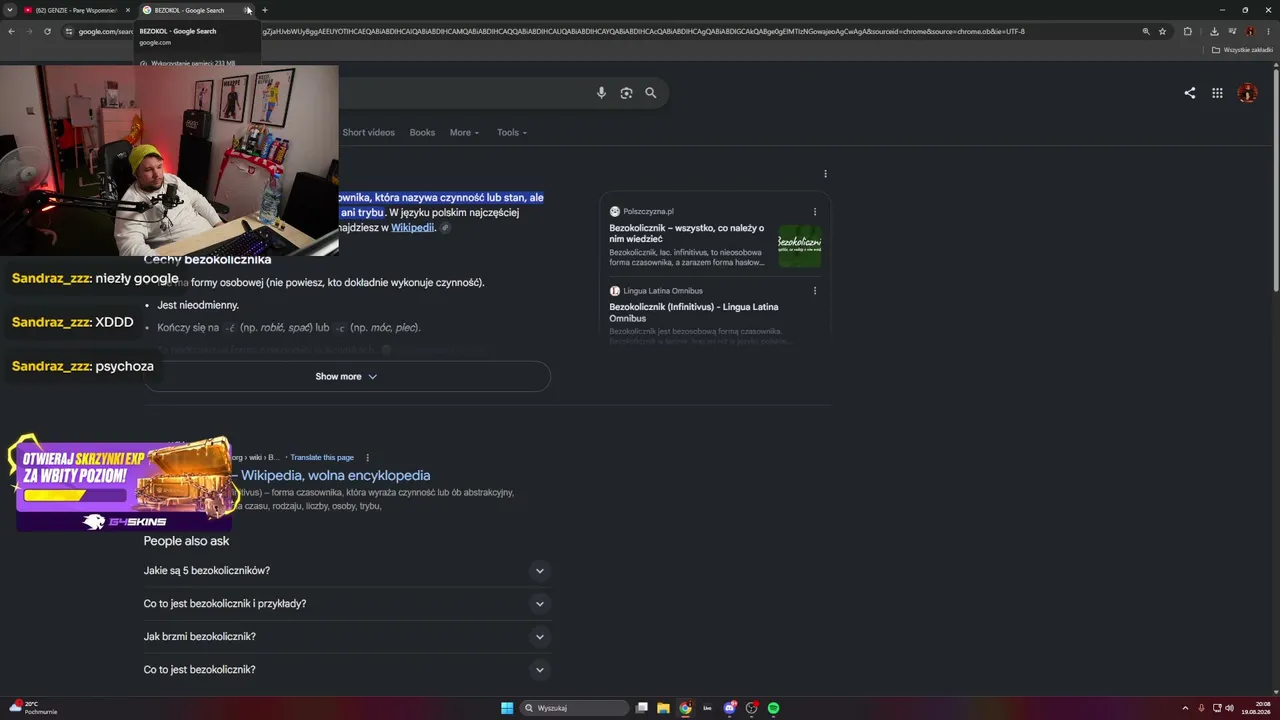Open the Chrome media controls icon
This screenshot has width=1280, height=720.
1232,31
